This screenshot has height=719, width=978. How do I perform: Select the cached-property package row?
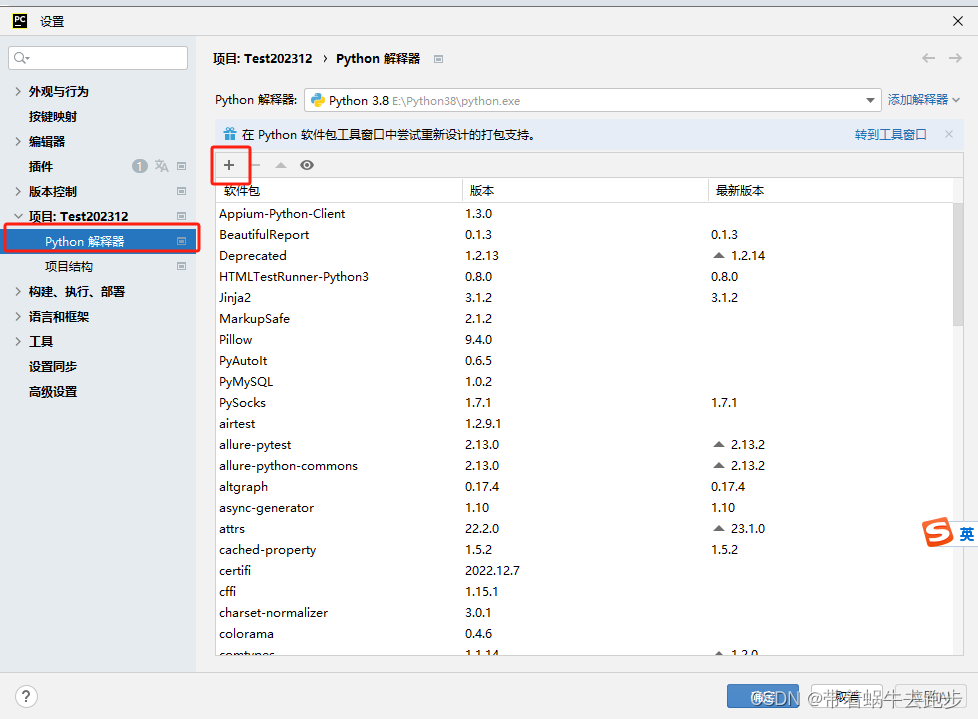584,549
